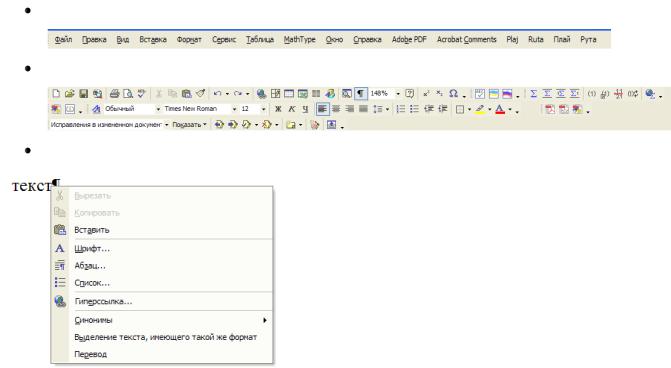The width and height of the screenshot is (671, 368).
Task: Click the Columns layout icon
Action: pyautogui.click(x=316, y=93)
